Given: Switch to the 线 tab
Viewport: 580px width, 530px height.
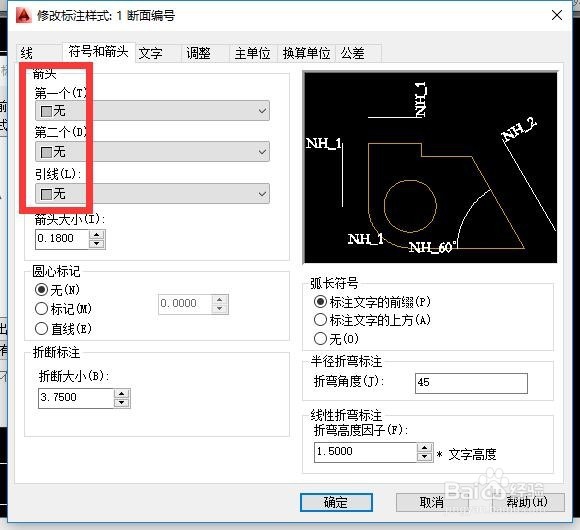Looking at the screenshot, I should [39, 53].
